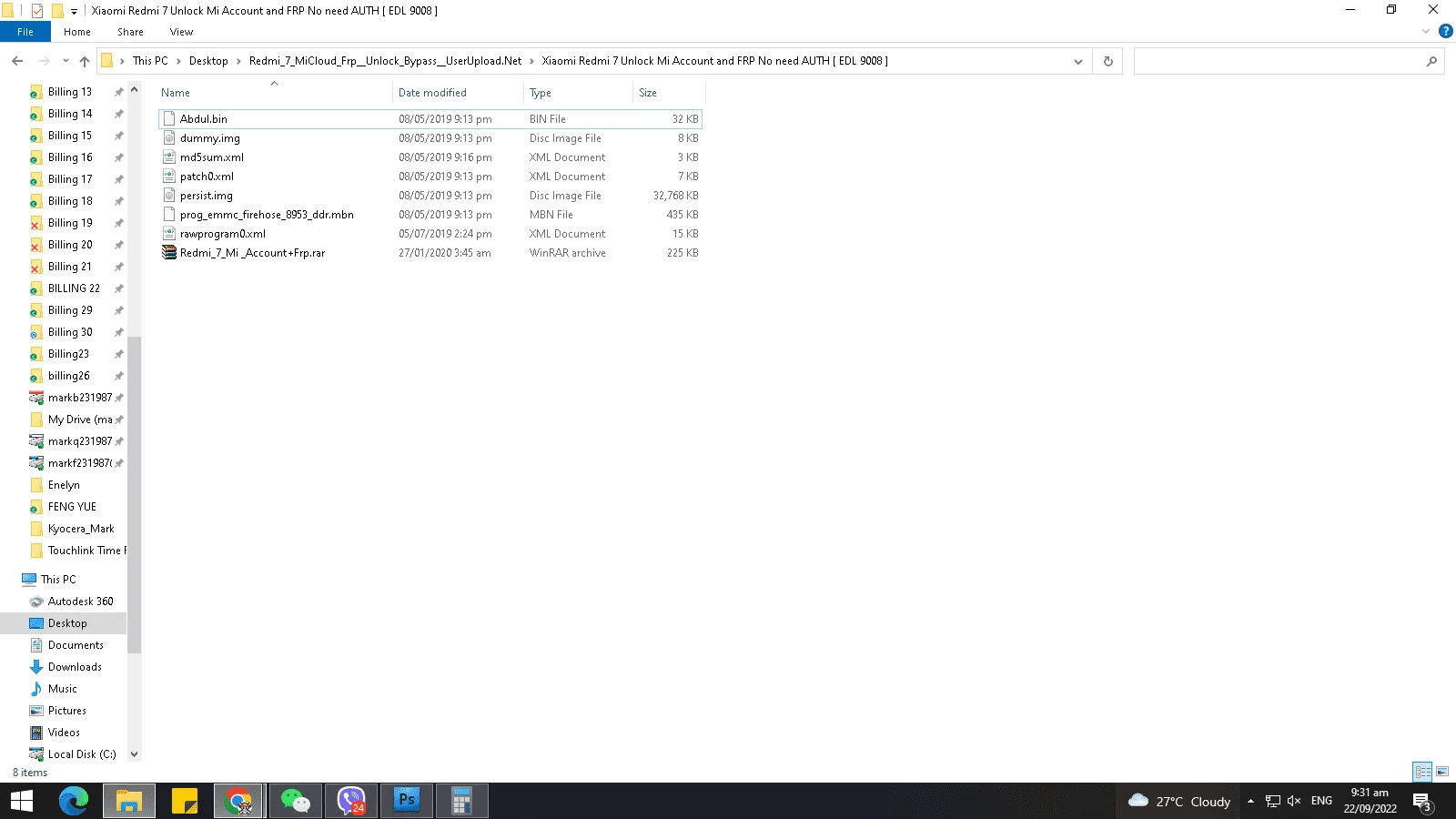Open Photoshop from taskbar
Image resolution: width=1456 pixels, height=819 pixels.
[406, 801]
